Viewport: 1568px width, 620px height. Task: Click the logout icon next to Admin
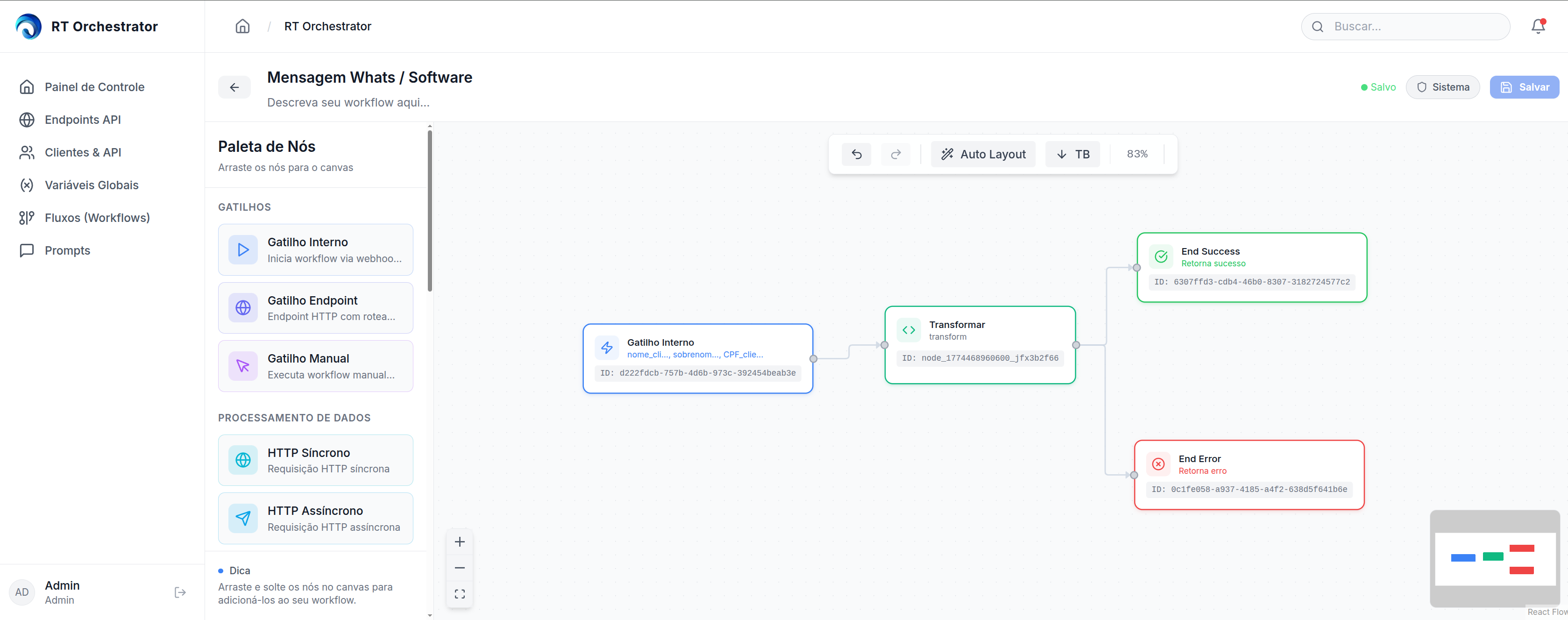pos(180,592)
